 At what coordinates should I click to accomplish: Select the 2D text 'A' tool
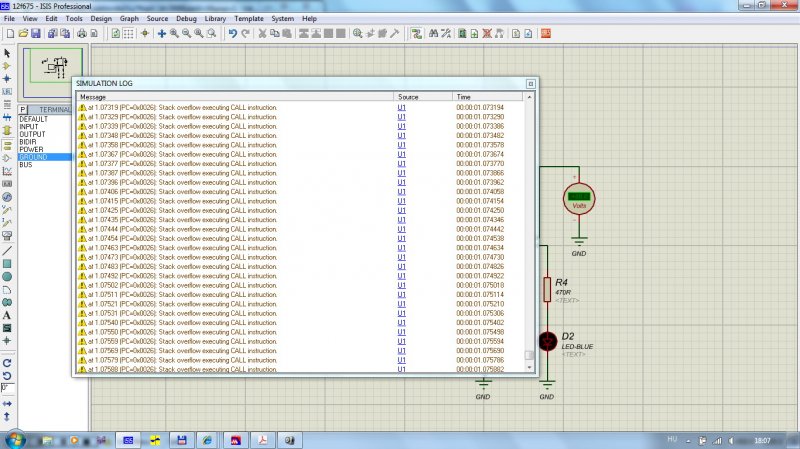coord(7,315)
